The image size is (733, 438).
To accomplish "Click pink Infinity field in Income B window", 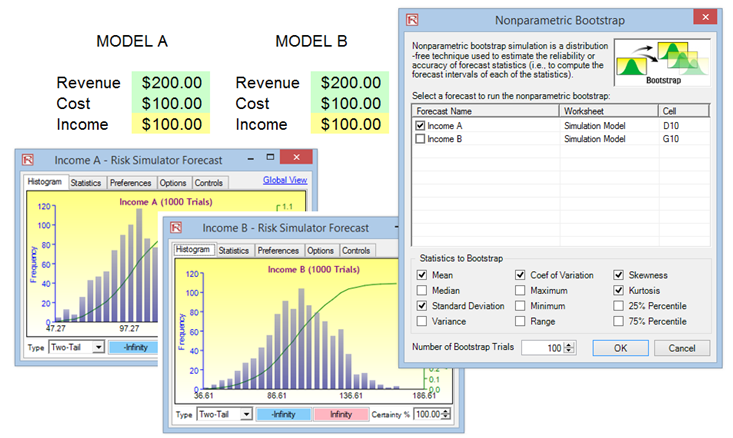I will tap(341, 414).
